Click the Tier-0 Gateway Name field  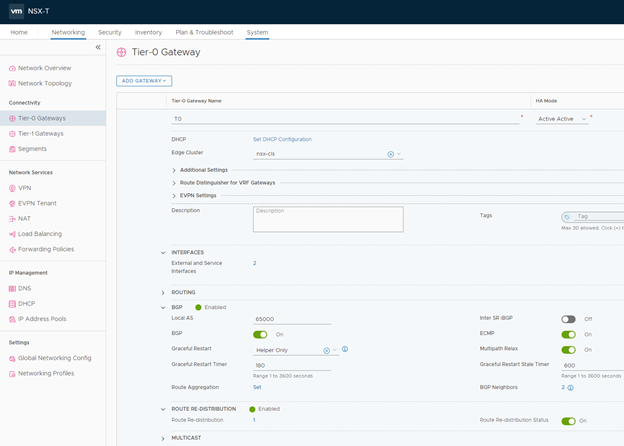345,119
